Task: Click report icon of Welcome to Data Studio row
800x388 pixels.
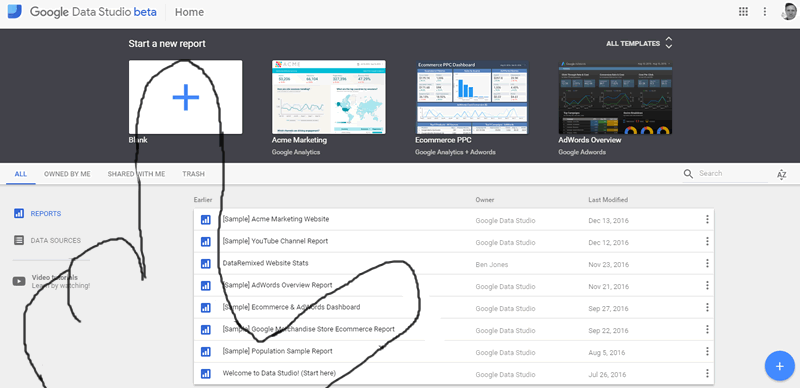Action: [x=206, y=374]
